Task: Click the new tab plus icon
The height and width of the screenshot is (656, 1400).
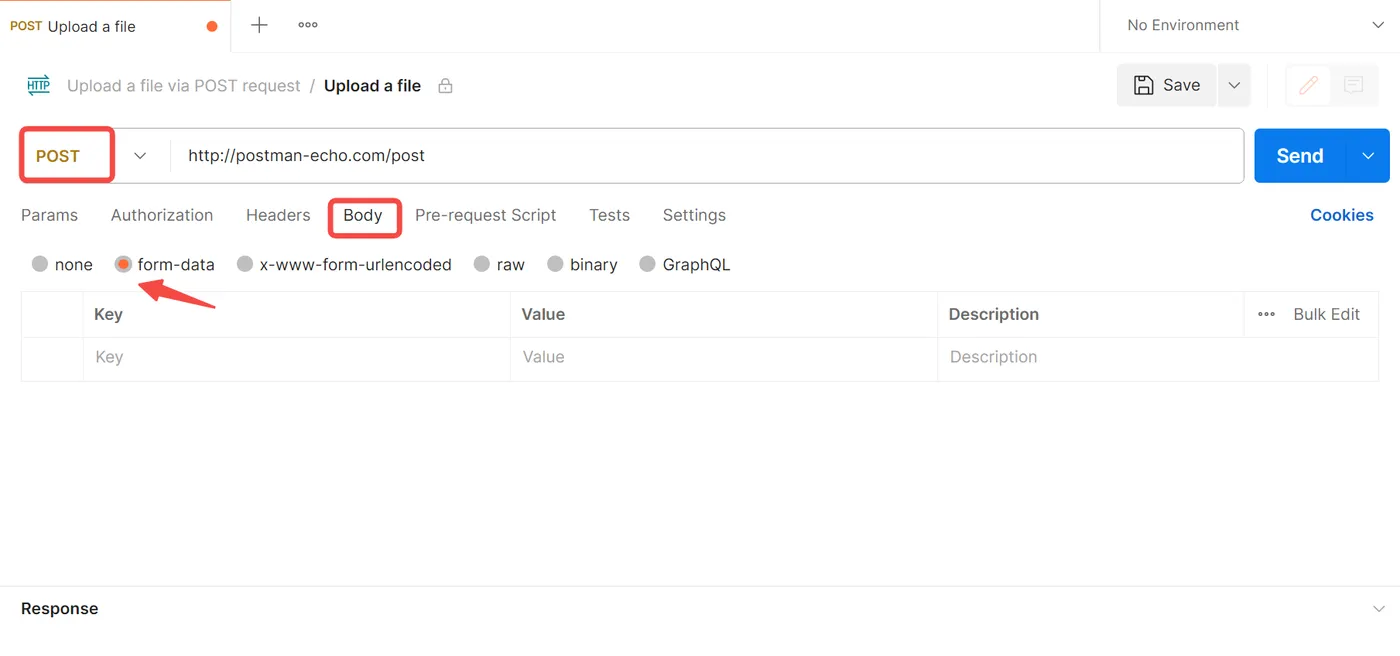Action: (259, 25)
